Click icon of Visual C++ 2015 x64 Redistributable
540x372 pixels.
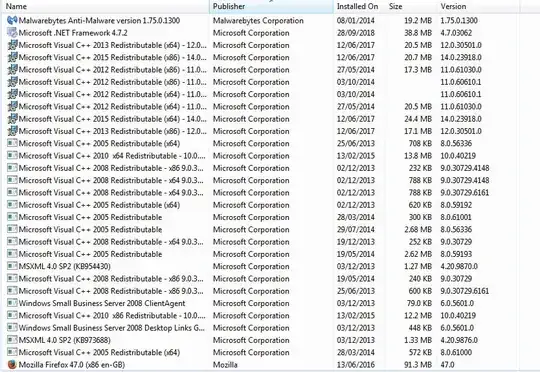pyautogui.click(x=12, y=119)
